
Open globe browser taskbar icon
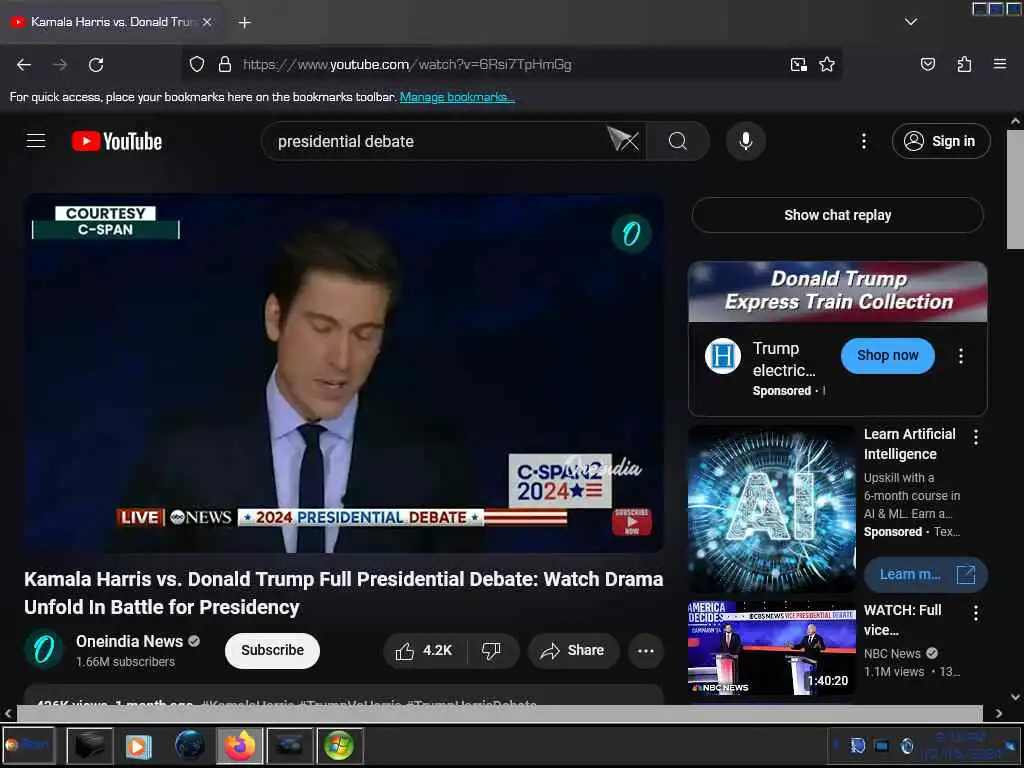click(x=189, y=745)
